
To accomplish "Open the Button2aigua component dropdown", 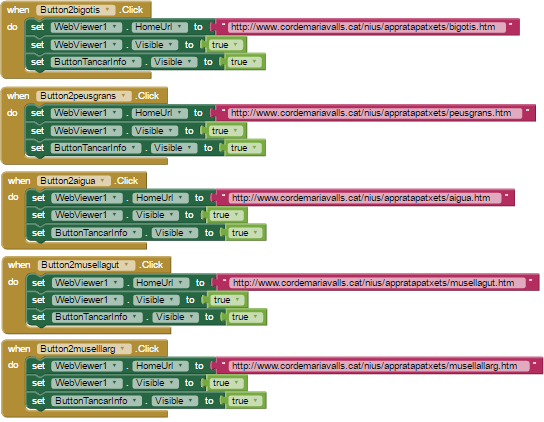I will 74,181.
